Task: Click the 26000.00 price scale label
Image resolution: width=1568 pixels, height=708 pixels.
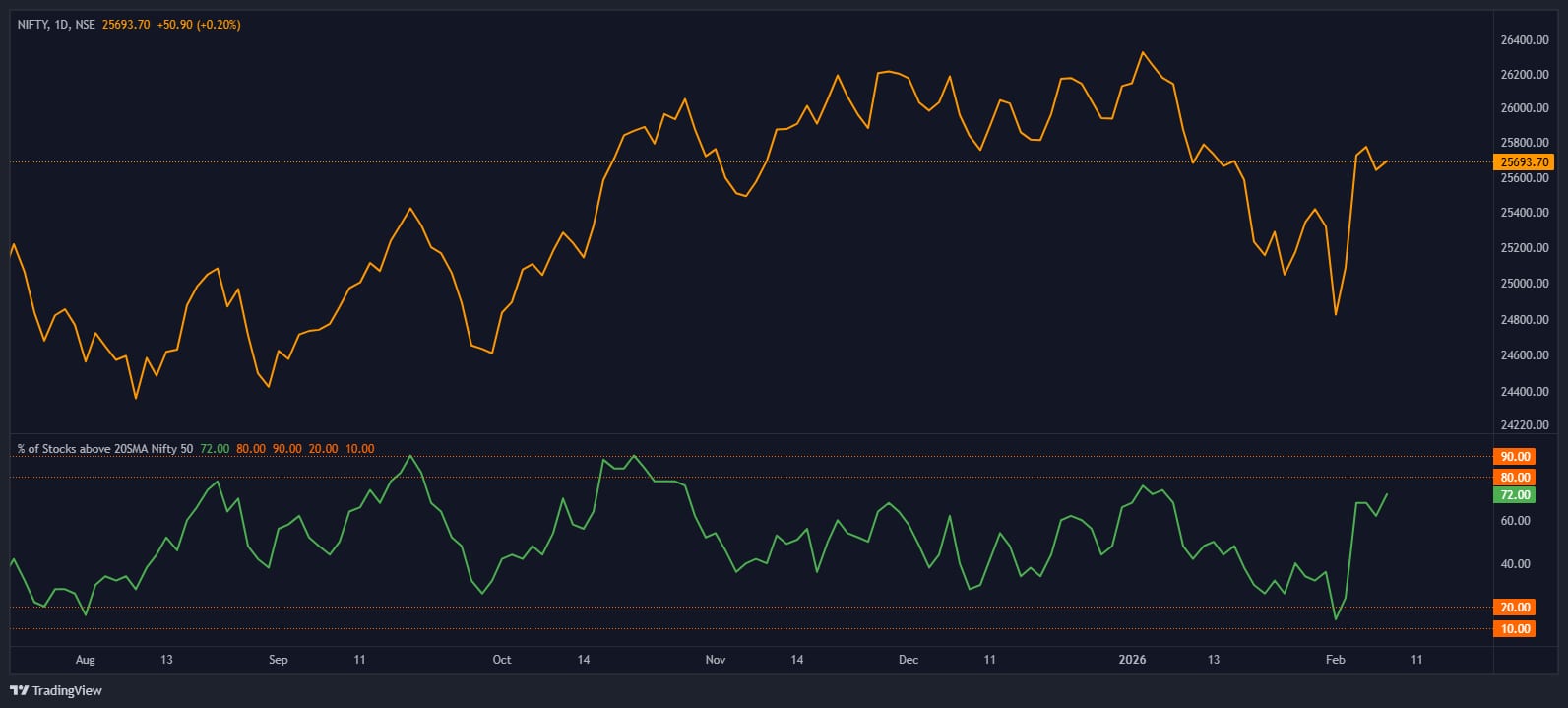Action: (x=1525, y=108)
